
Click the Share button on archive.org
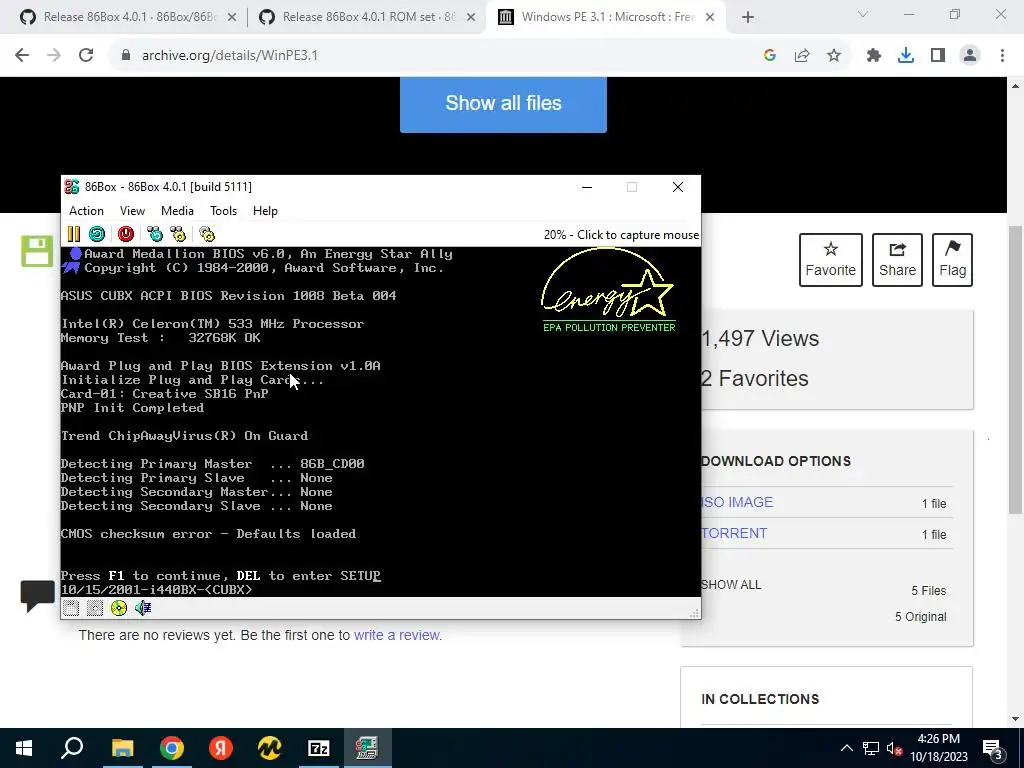coord(897,260)
